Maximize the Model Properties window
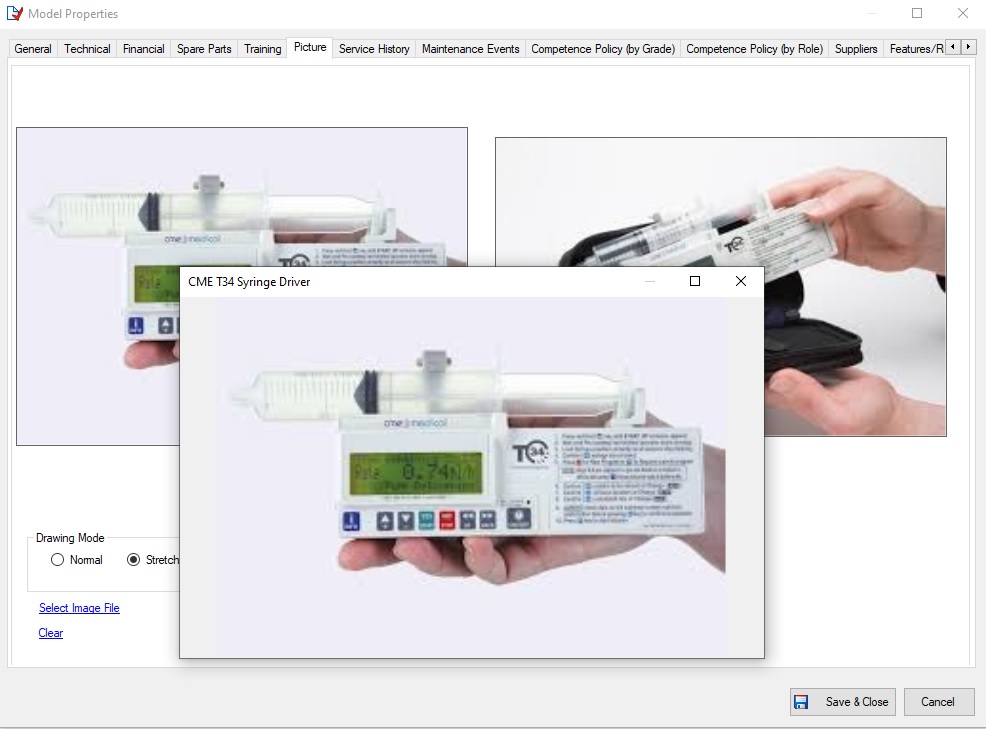 (917, 13)
